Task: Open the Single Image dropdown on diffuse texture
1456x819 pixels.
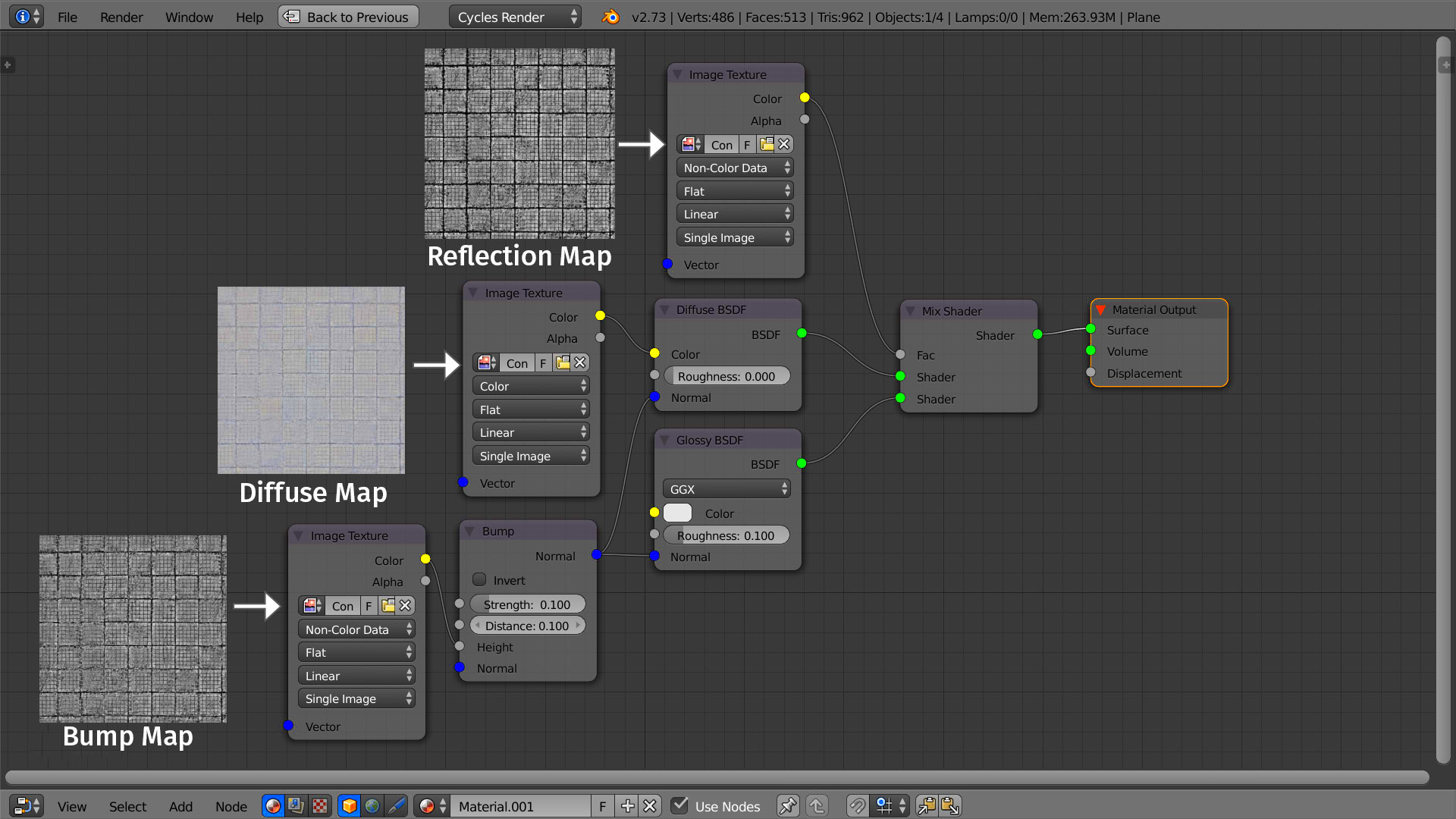Action: click(x=529, y=455)
